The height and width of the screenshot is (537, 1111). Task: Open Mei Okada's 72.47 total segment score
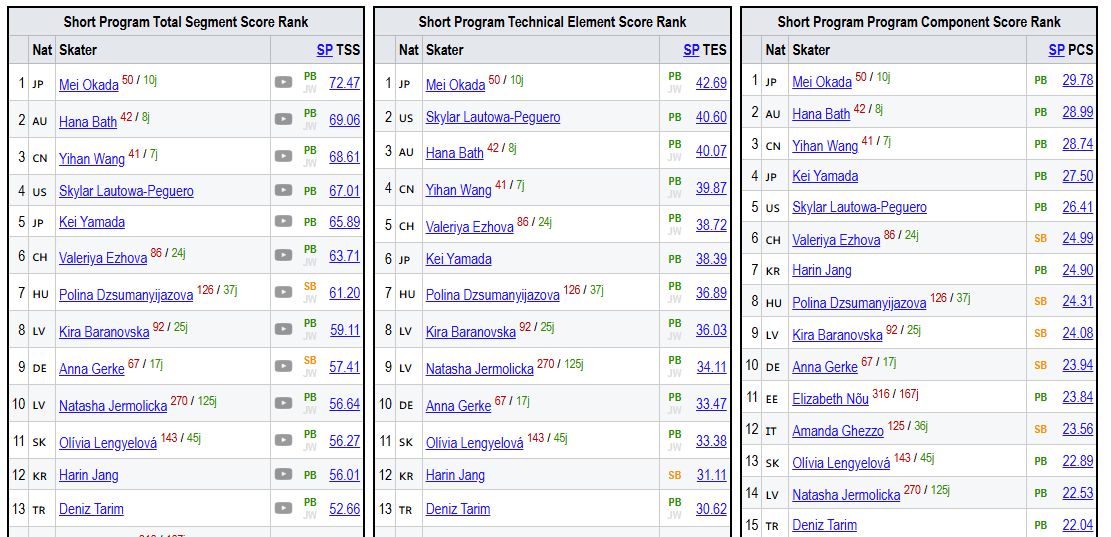pos(344,83)
